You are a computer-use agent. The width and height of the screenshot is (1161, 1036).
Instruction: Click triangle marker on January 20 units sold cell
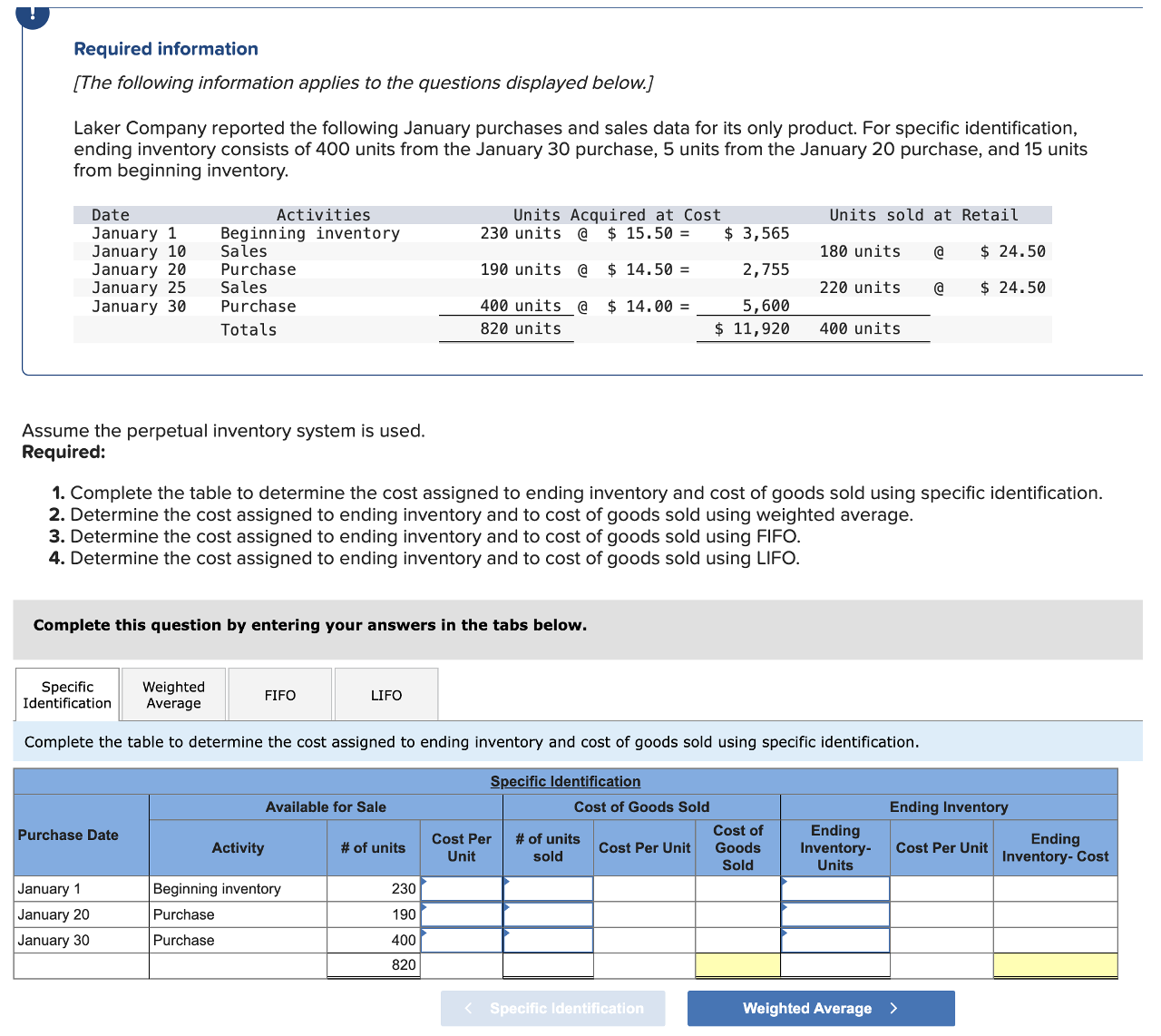(x=506, y=906)
